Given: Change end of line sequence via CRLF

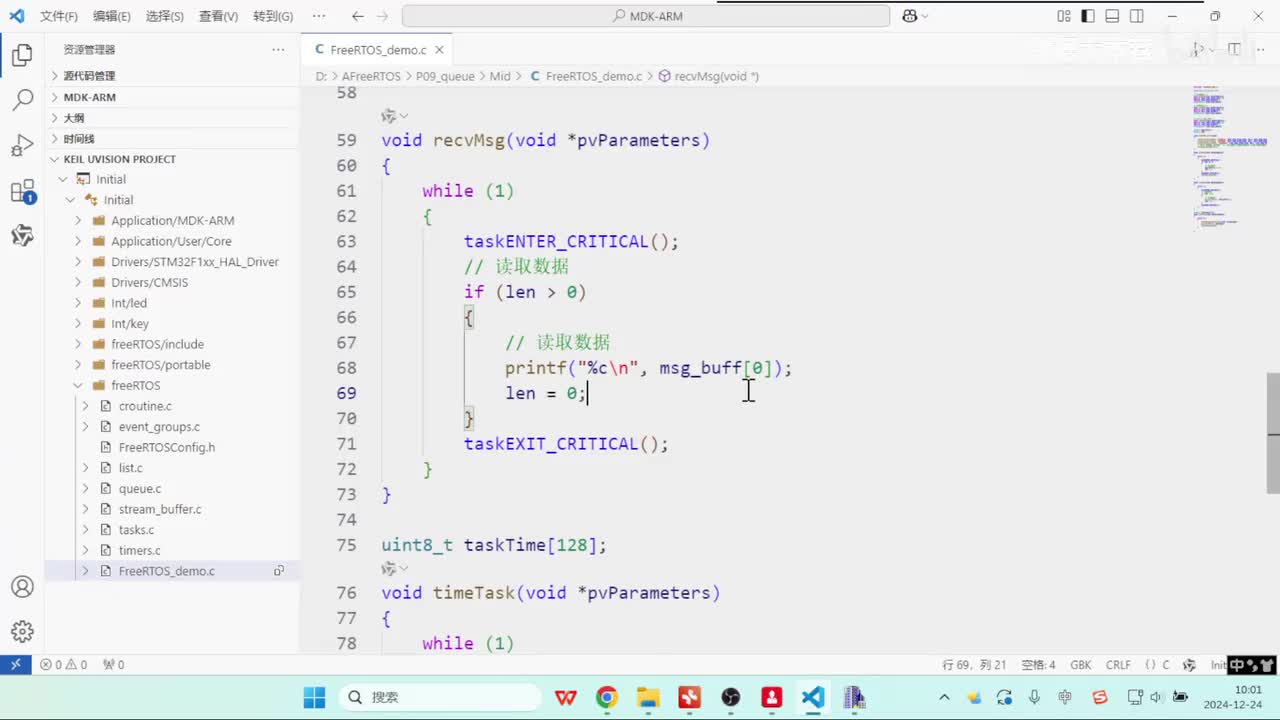Looking at the screenshot, I should tap(1118, 665).
